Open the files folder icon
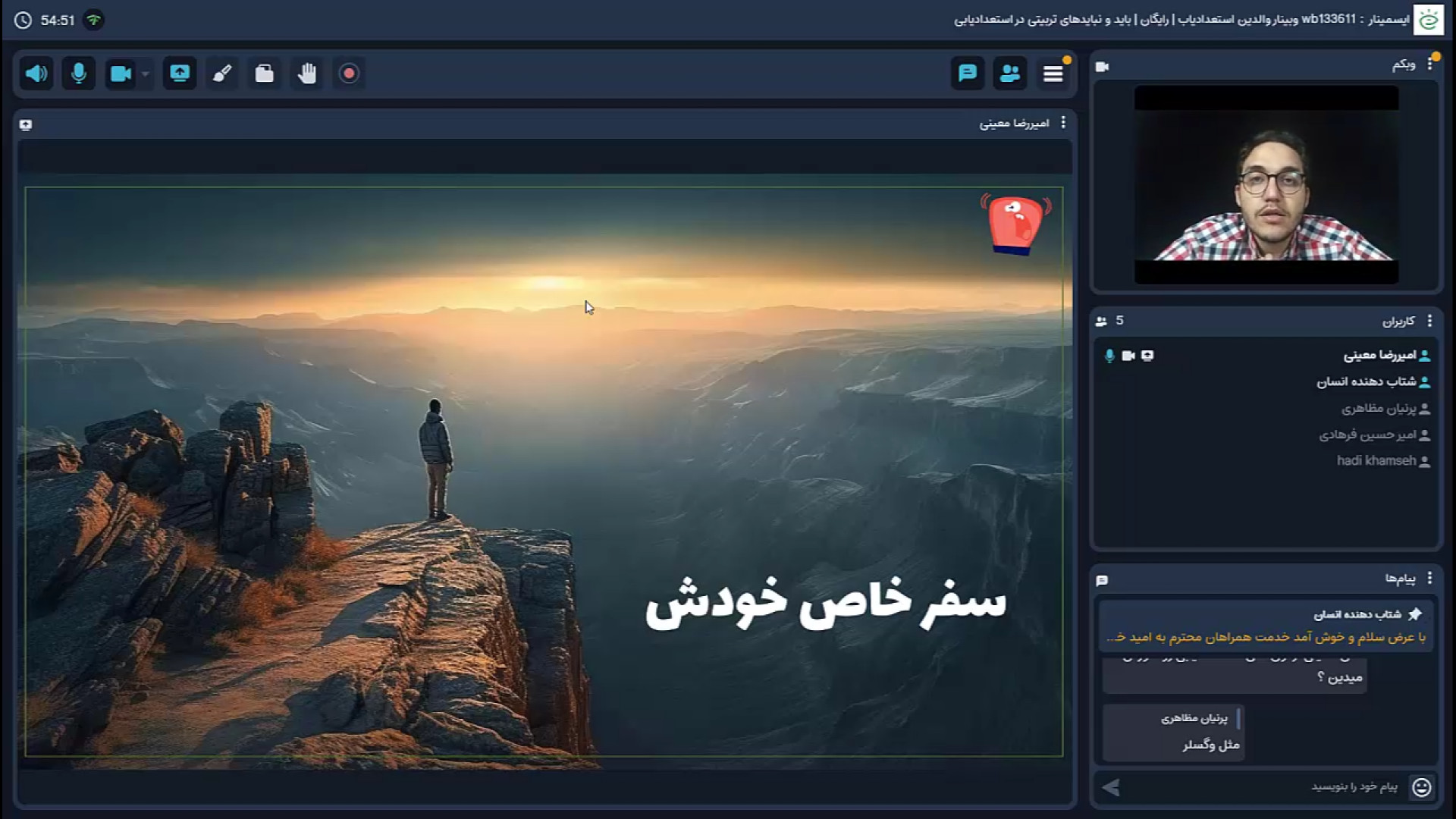The image size is (1456, 819). pyautogui.click(x=264, y=74)
